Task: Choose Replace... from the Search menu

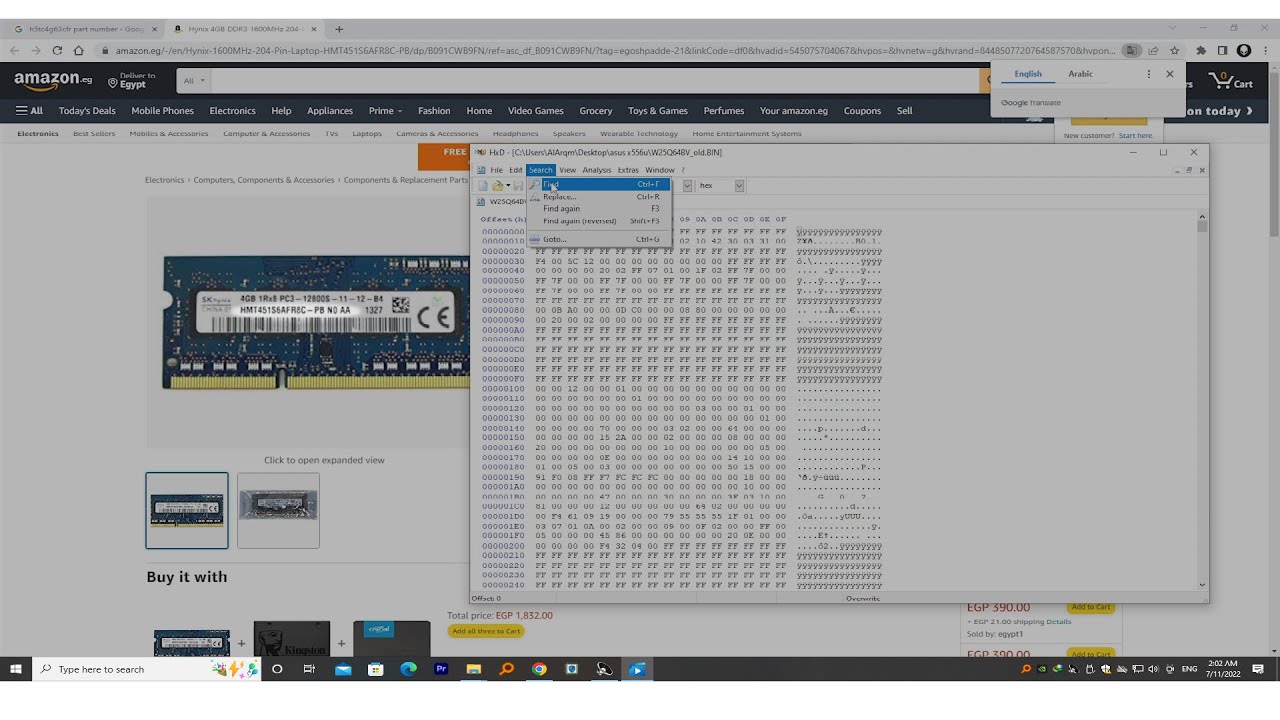Action: tap(598, 197)
